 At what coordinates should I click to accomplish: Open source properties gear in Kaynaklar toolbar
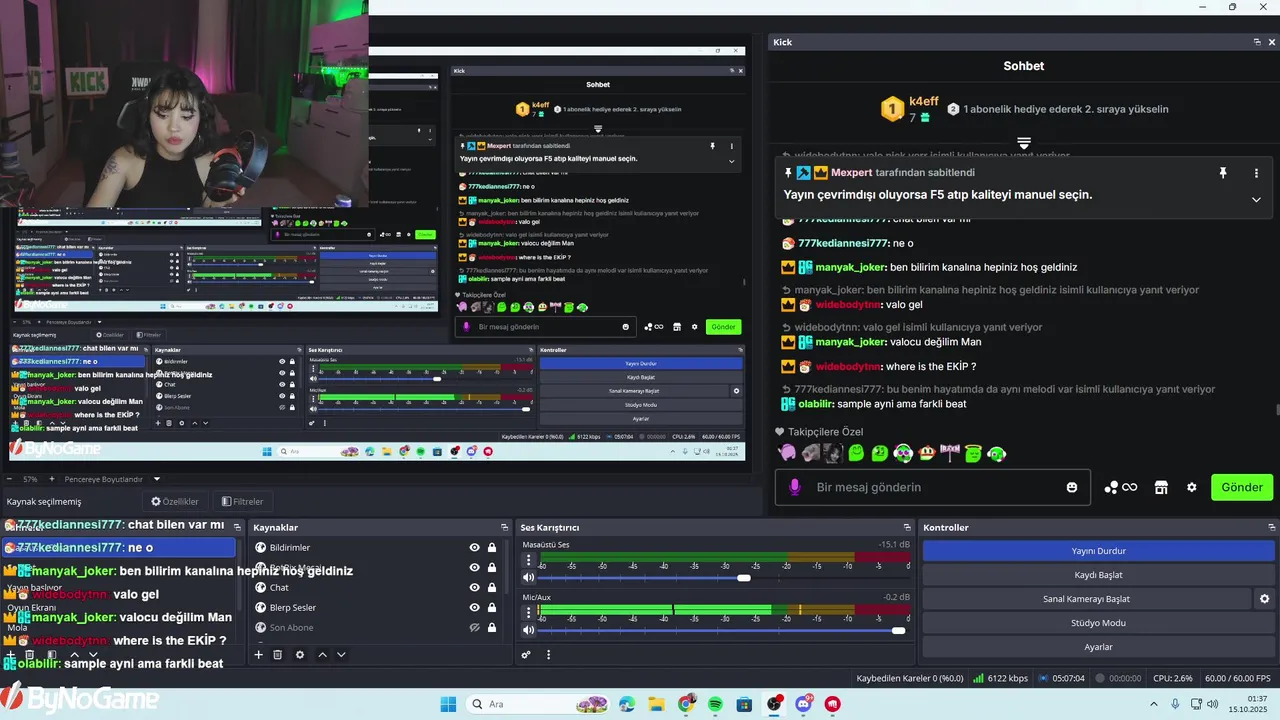300,655
